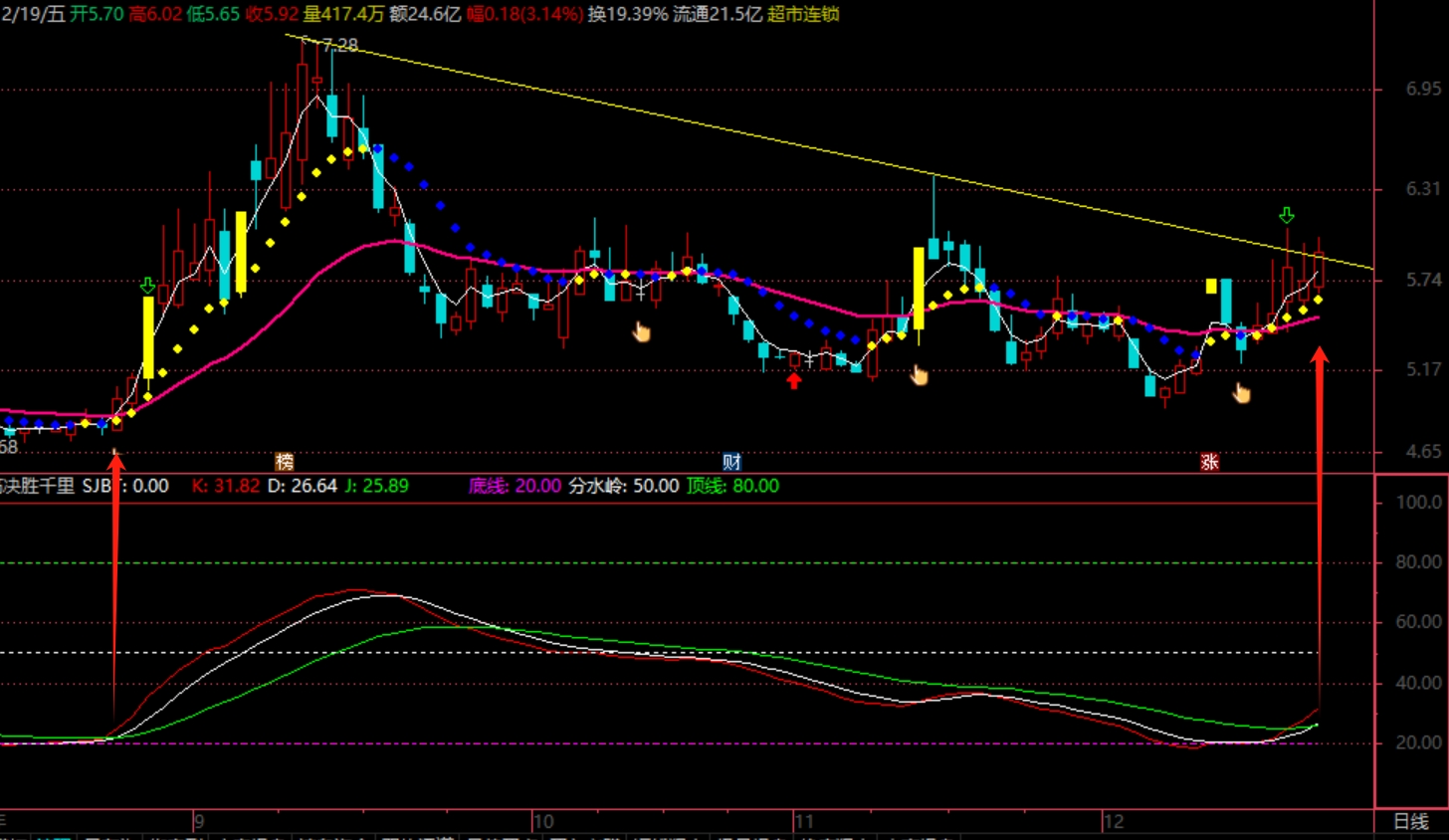Click the float value 流通21.5亿
Image resolution: width=1449 pixels, height=840 pixels.
pyautogui.click(x=718, y=14)
